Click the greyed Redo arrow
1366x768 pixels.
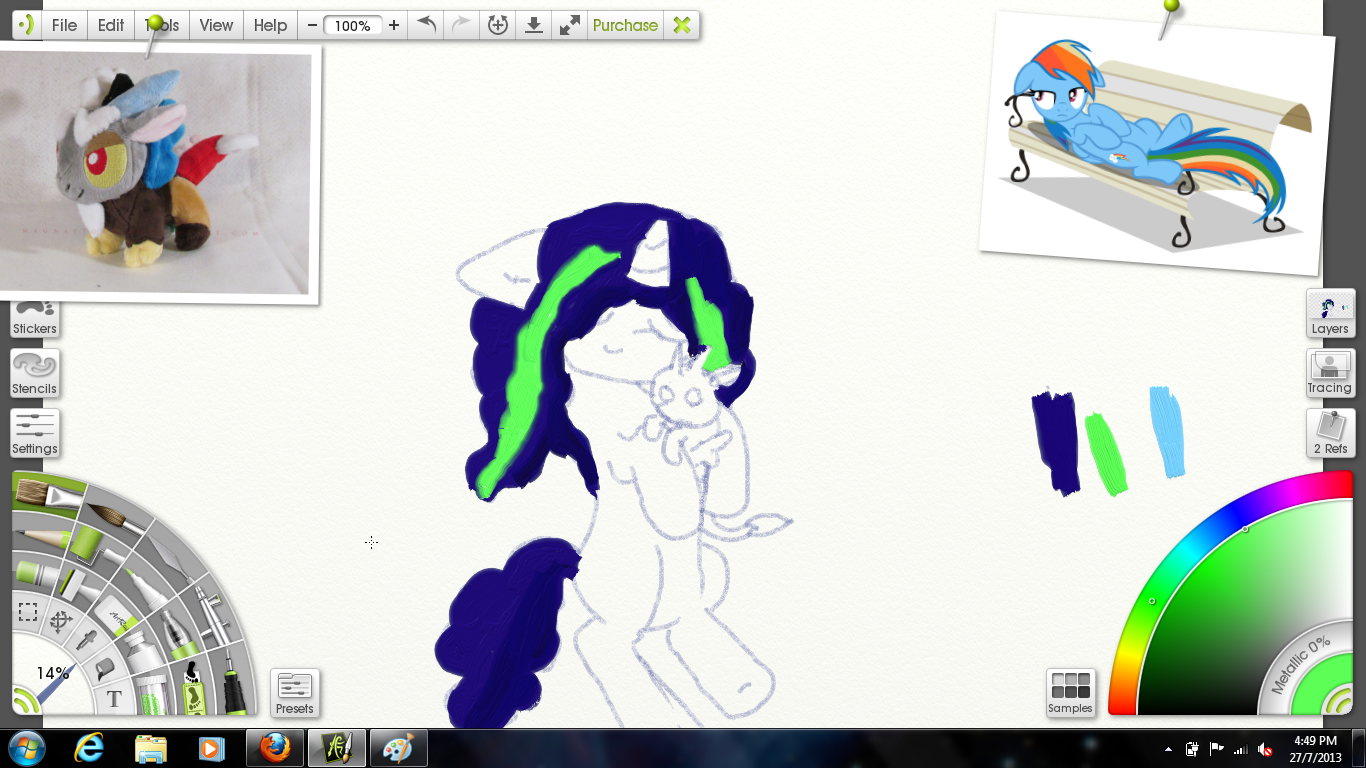[x=461, y=25]
